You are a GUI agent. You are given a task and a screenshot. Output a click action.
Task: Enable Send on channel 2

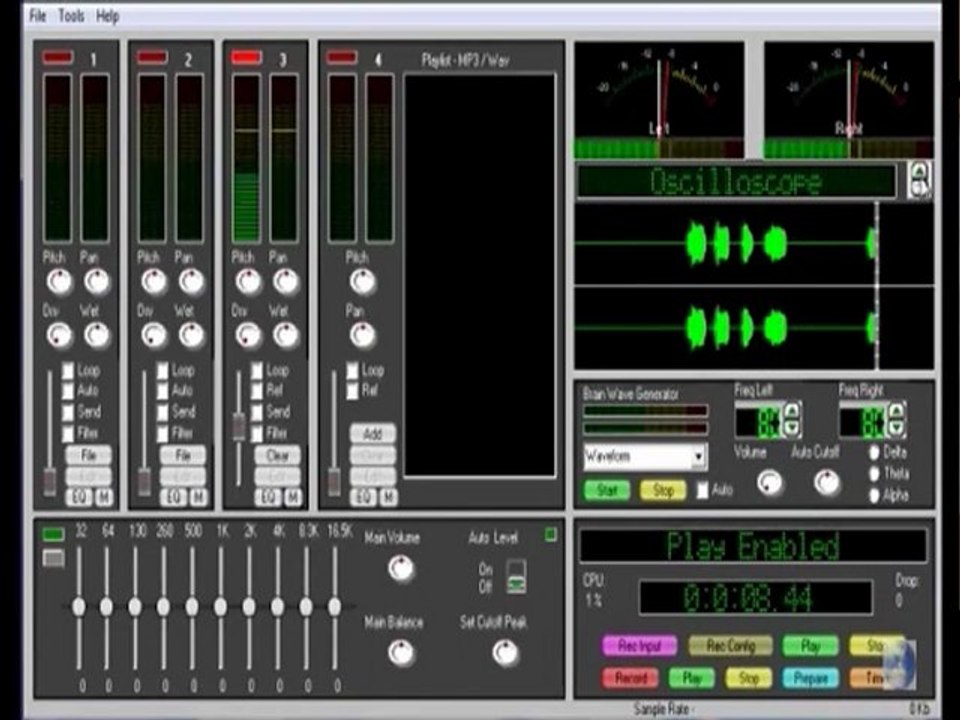(x=162, y=412)
